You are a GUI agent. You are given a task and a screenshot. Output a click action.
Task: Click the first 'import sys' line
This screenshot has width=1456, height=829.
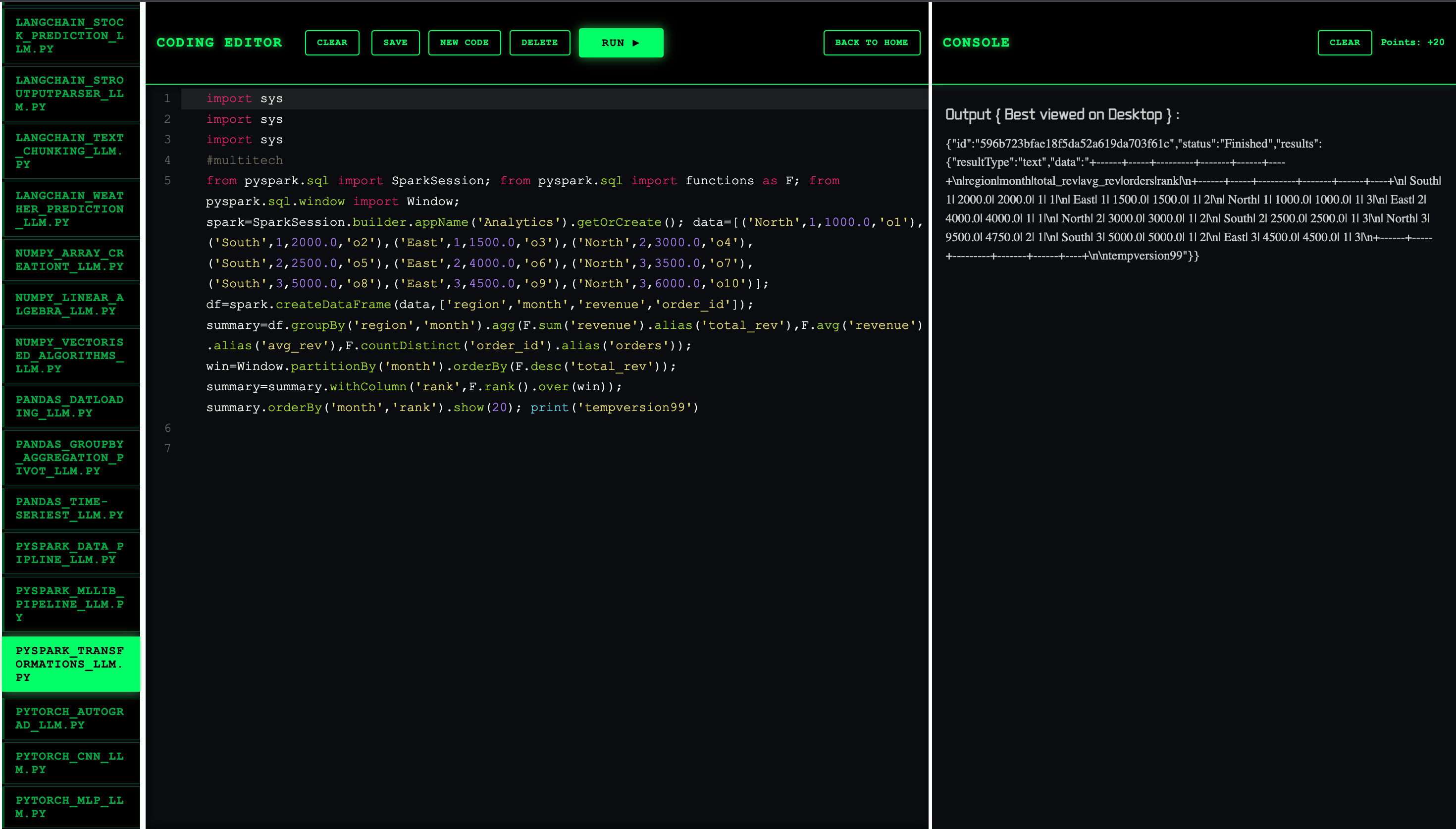[244, 99]
